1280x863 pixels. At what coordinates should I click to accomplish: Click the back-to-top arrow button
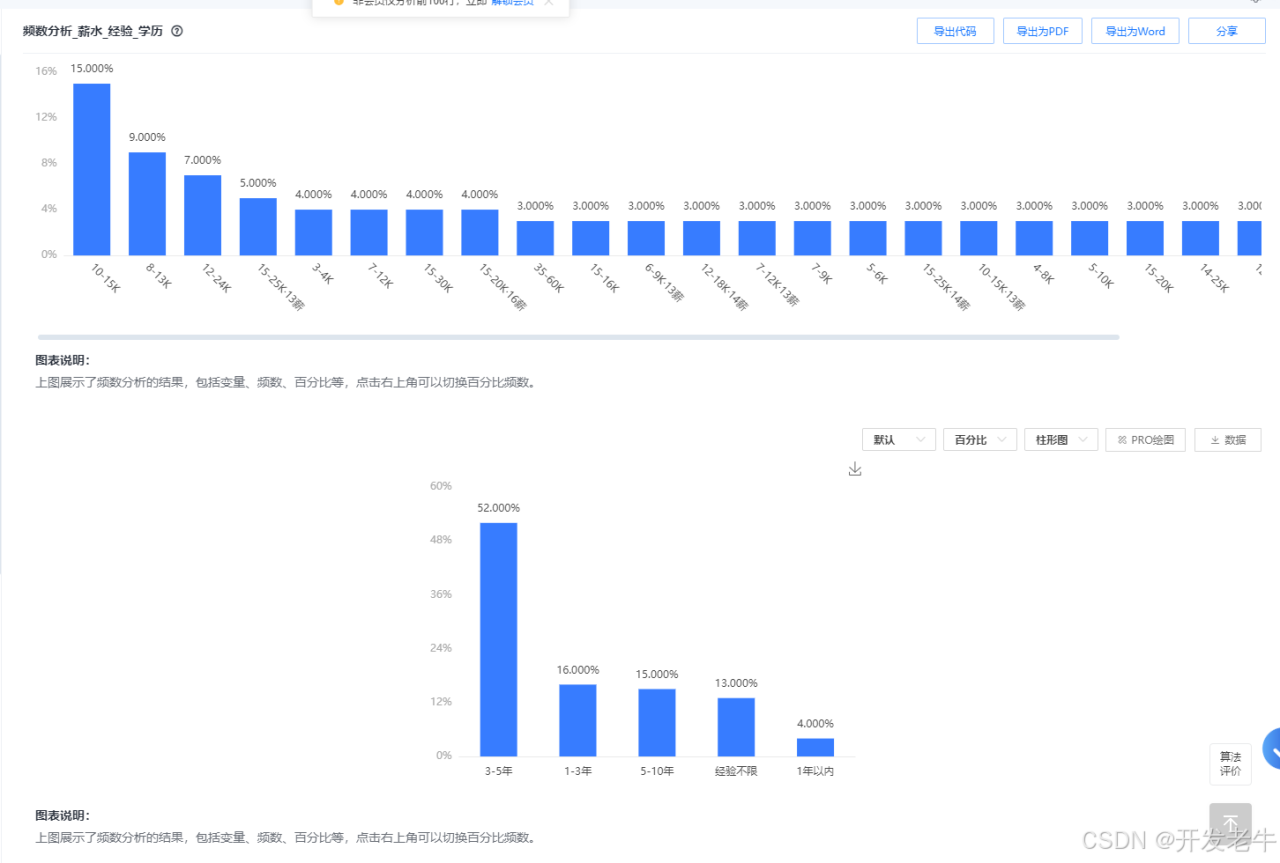click(x=1230, y=822)
